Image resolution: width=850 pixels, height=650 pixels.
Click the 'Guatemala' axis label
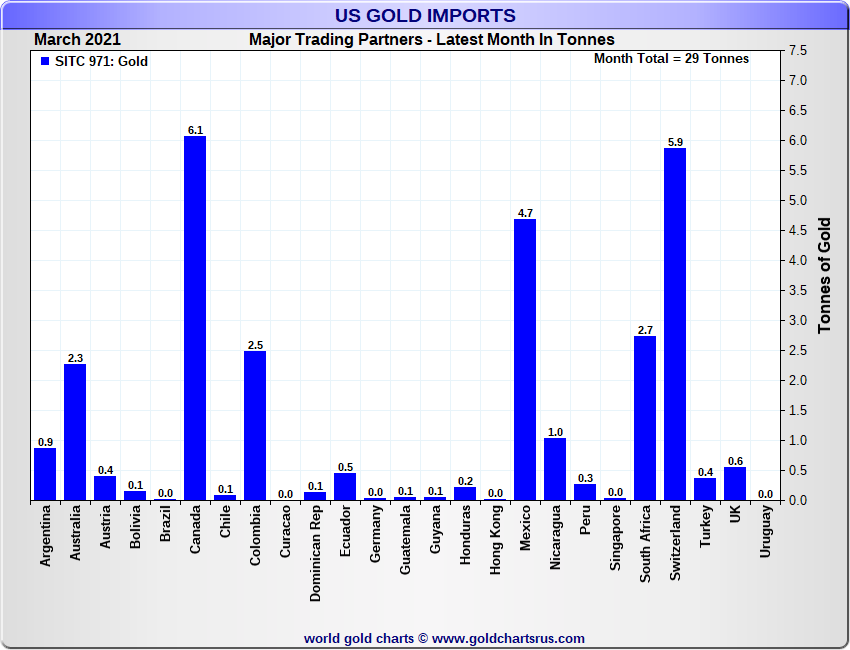click(x=405, y=540)
